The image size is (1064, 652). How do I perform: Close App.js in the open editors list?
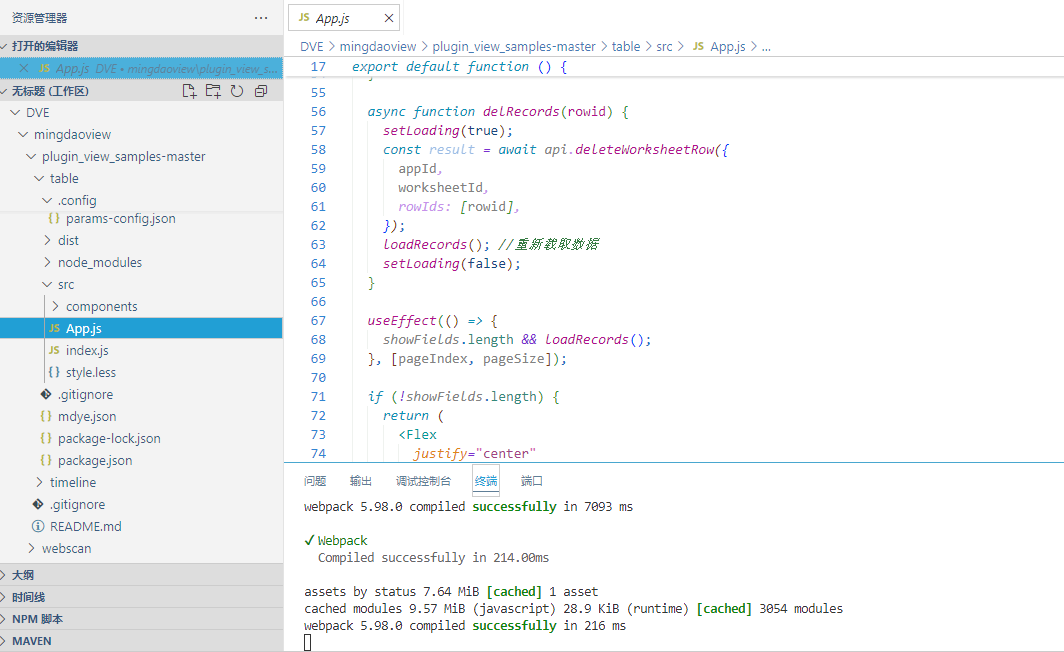[24, 68]
